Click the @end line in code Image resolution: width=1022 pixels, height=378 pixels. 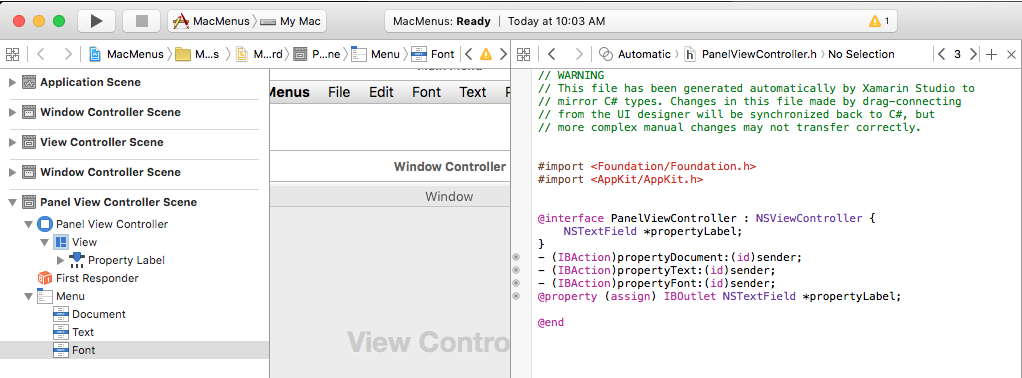coord(551,323)
